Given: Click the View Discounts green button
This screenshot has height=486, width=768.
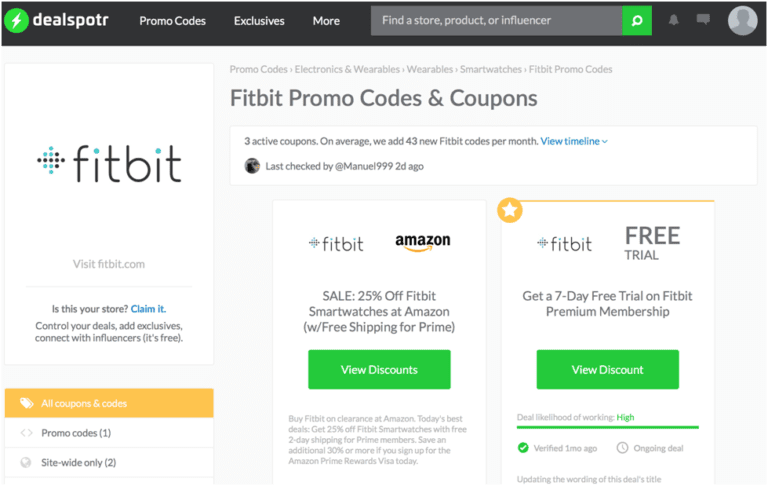Looking at the screenshot, I should [x=379, y=370].
